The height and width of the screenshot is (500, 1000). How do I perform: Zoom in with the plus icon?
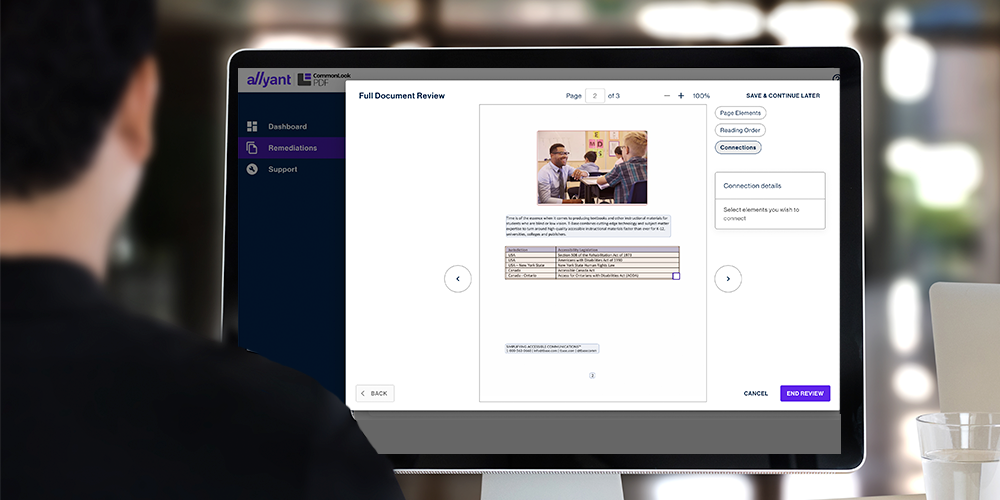coord(681,96)
